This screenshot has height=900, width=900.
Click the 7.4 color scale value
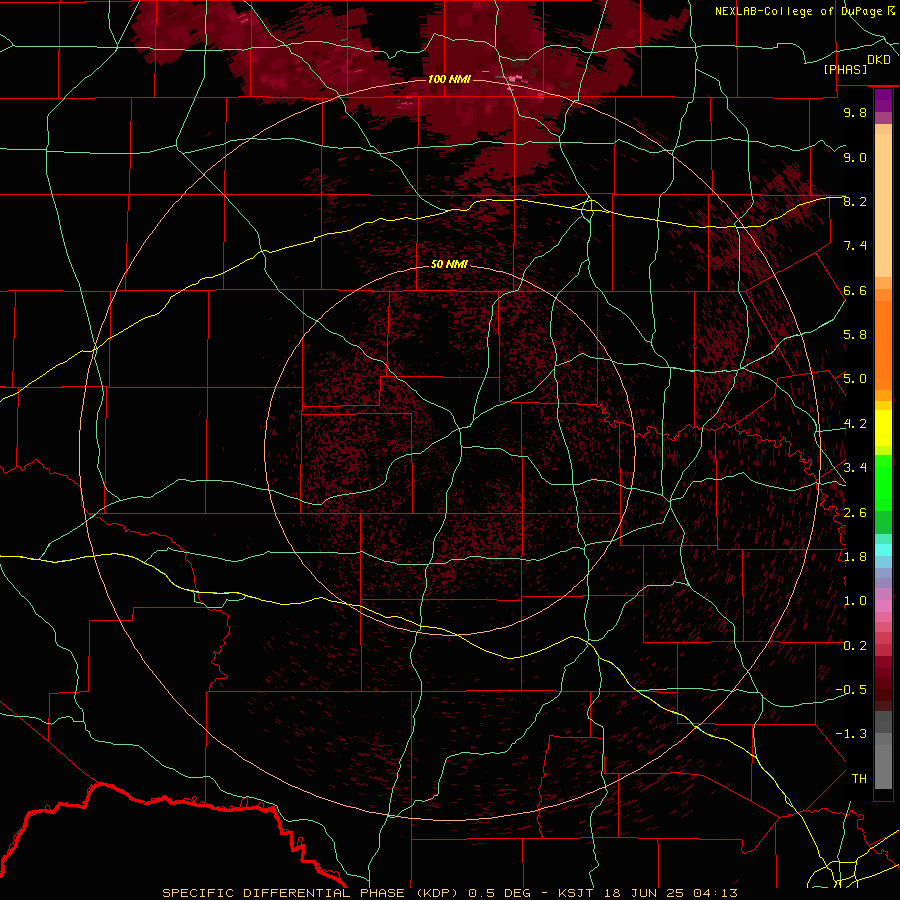(x=855, y=246)
